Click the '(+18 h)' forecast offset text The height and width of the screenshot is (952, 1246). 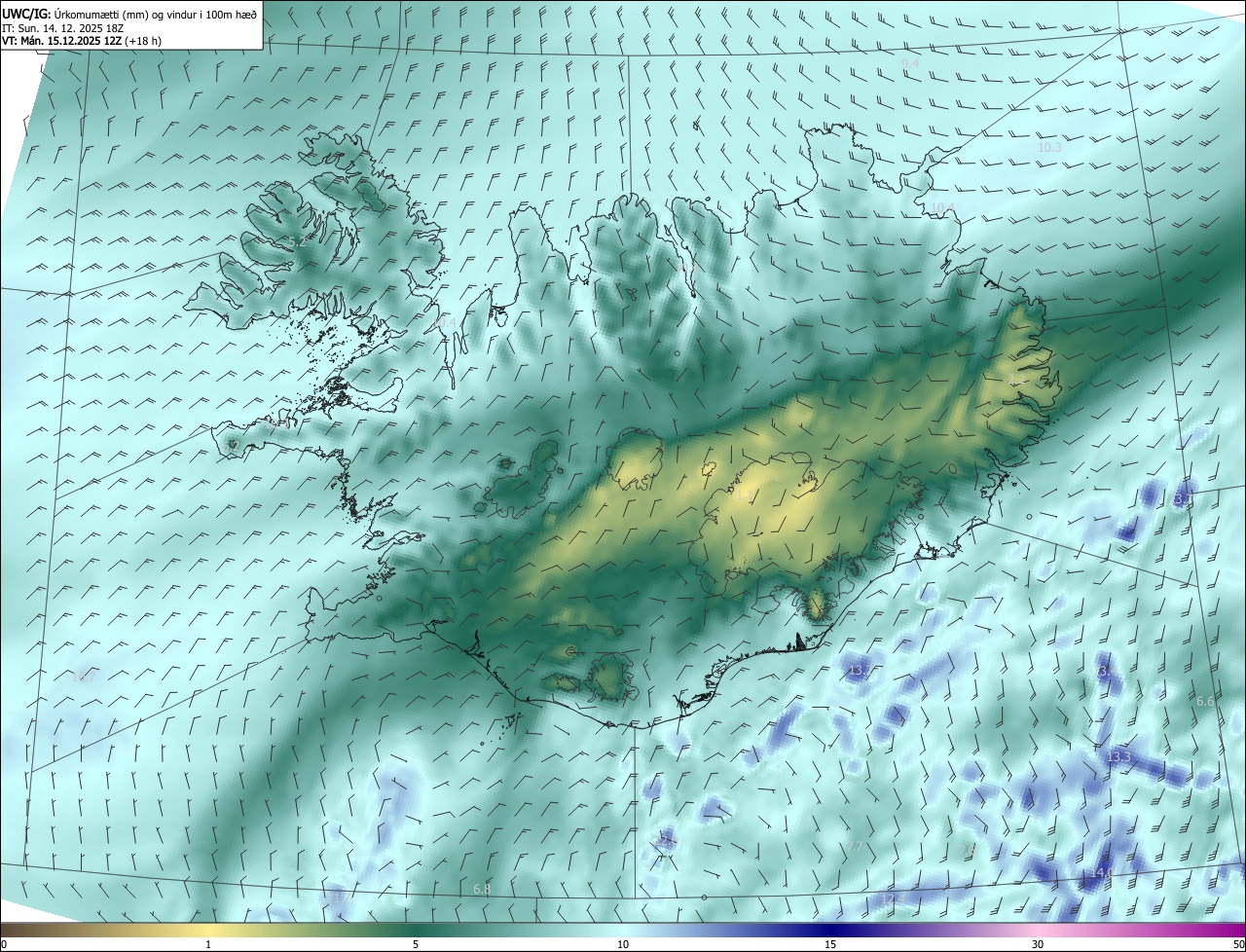pyautogui.click(x=143, y=41)
